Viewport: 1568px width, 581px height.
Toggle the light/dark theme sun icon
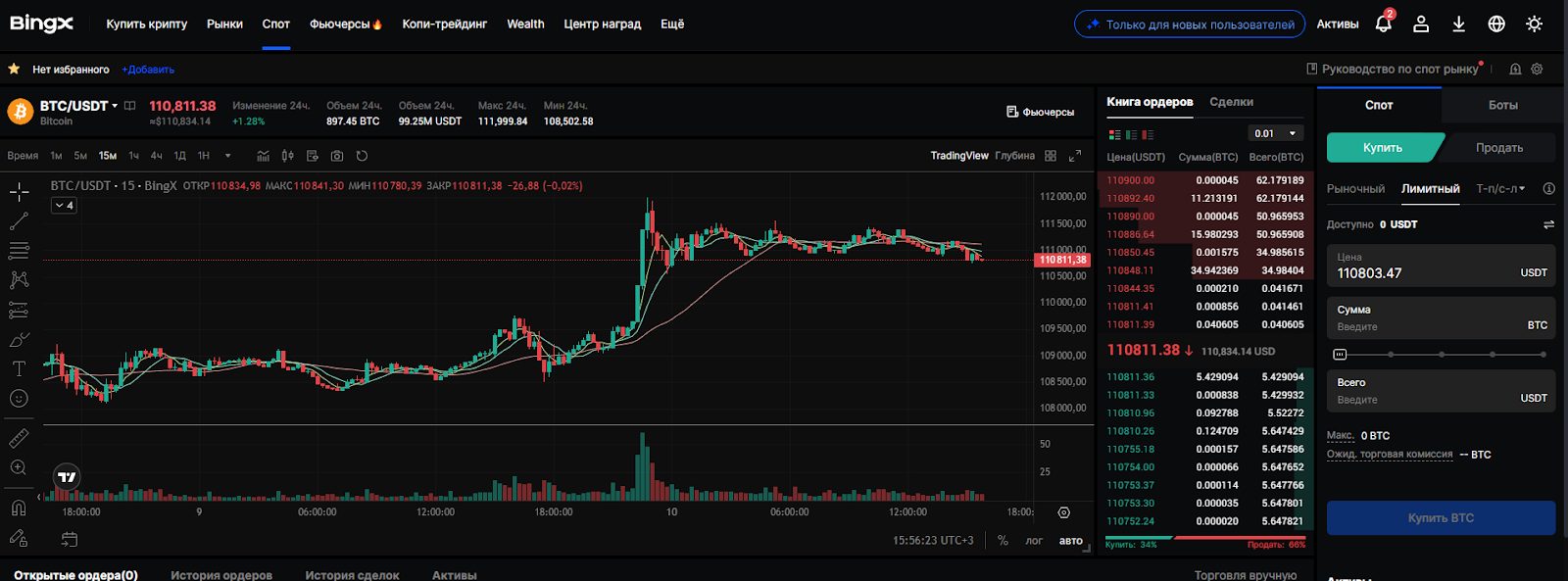point(1535,24)
